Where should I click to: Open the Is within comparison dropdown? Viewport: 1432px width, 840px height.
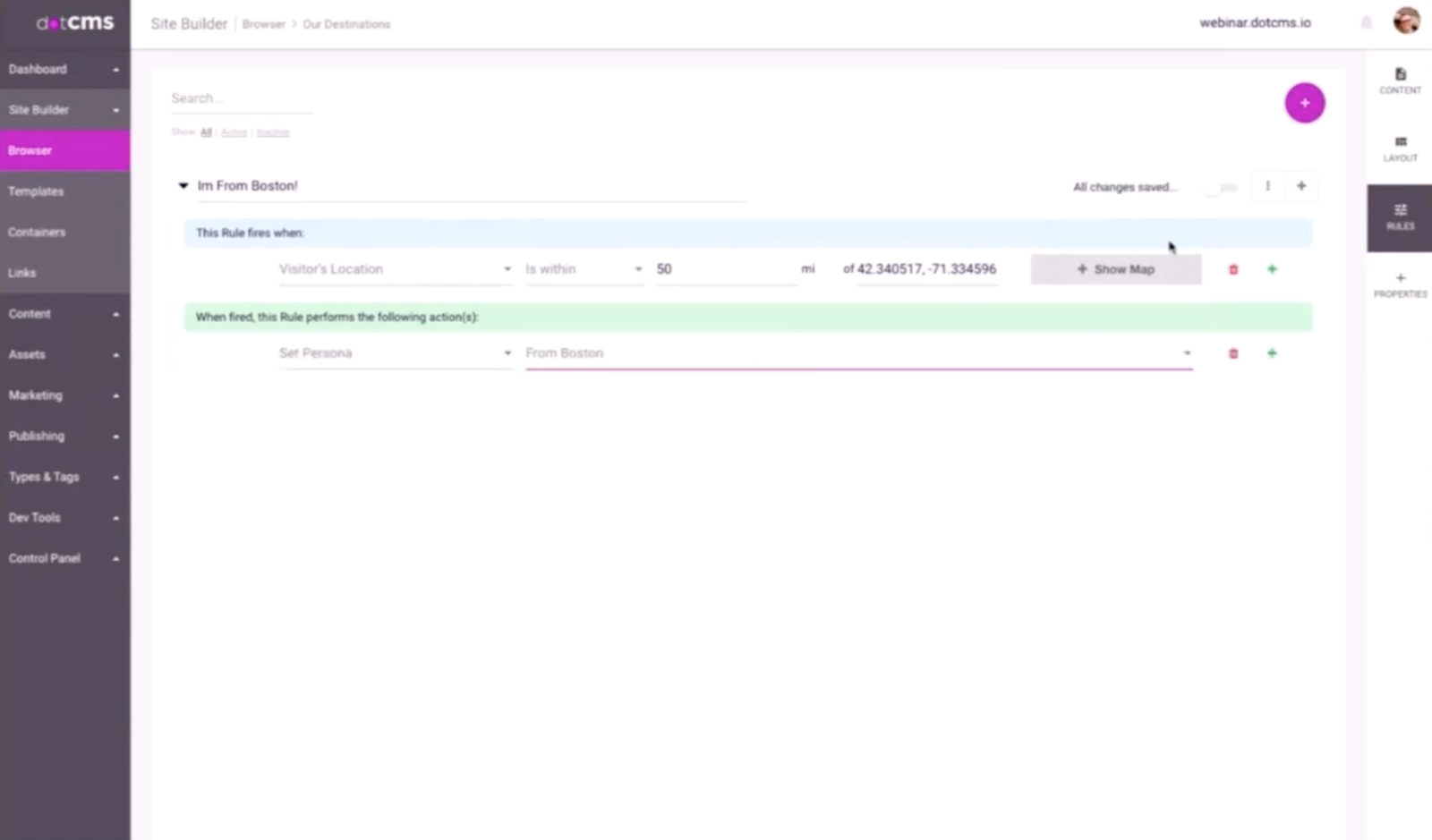coord(584,269)
